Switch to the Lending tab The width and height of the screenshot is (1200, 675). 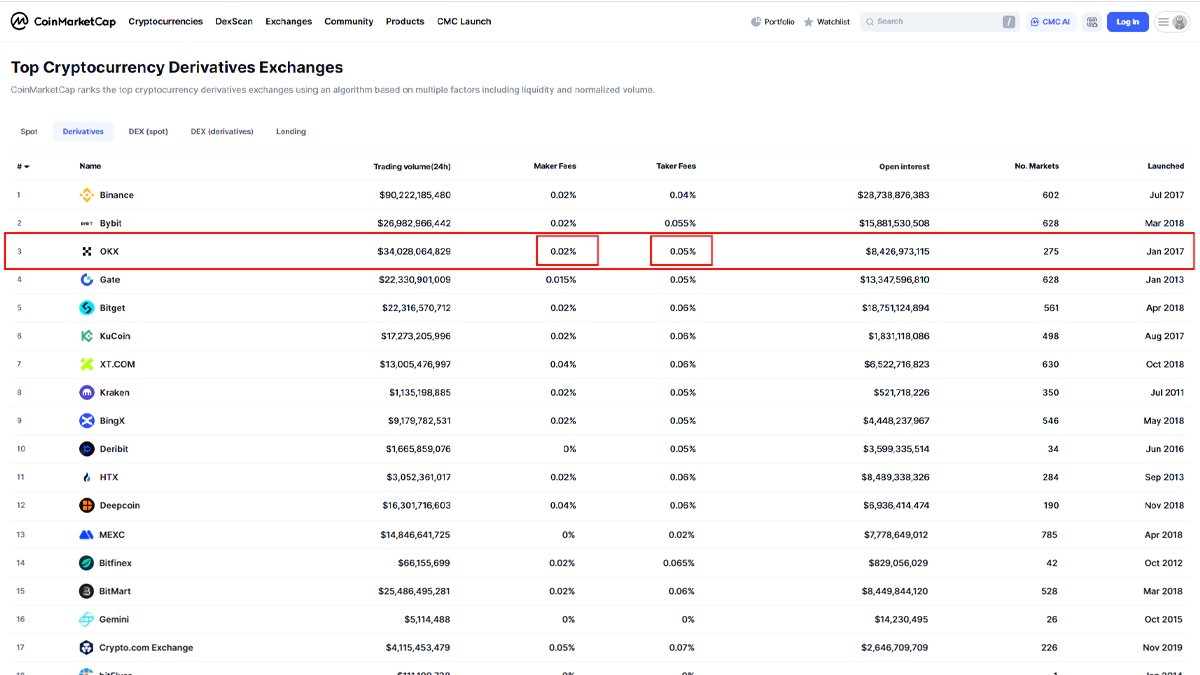click(x=291, y=132)
